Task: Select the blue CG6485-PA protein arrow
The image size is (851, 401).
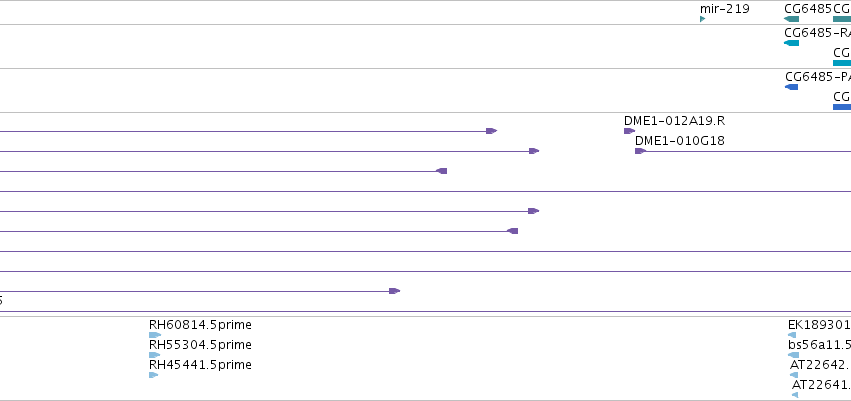Action: [x=791, y=87]
